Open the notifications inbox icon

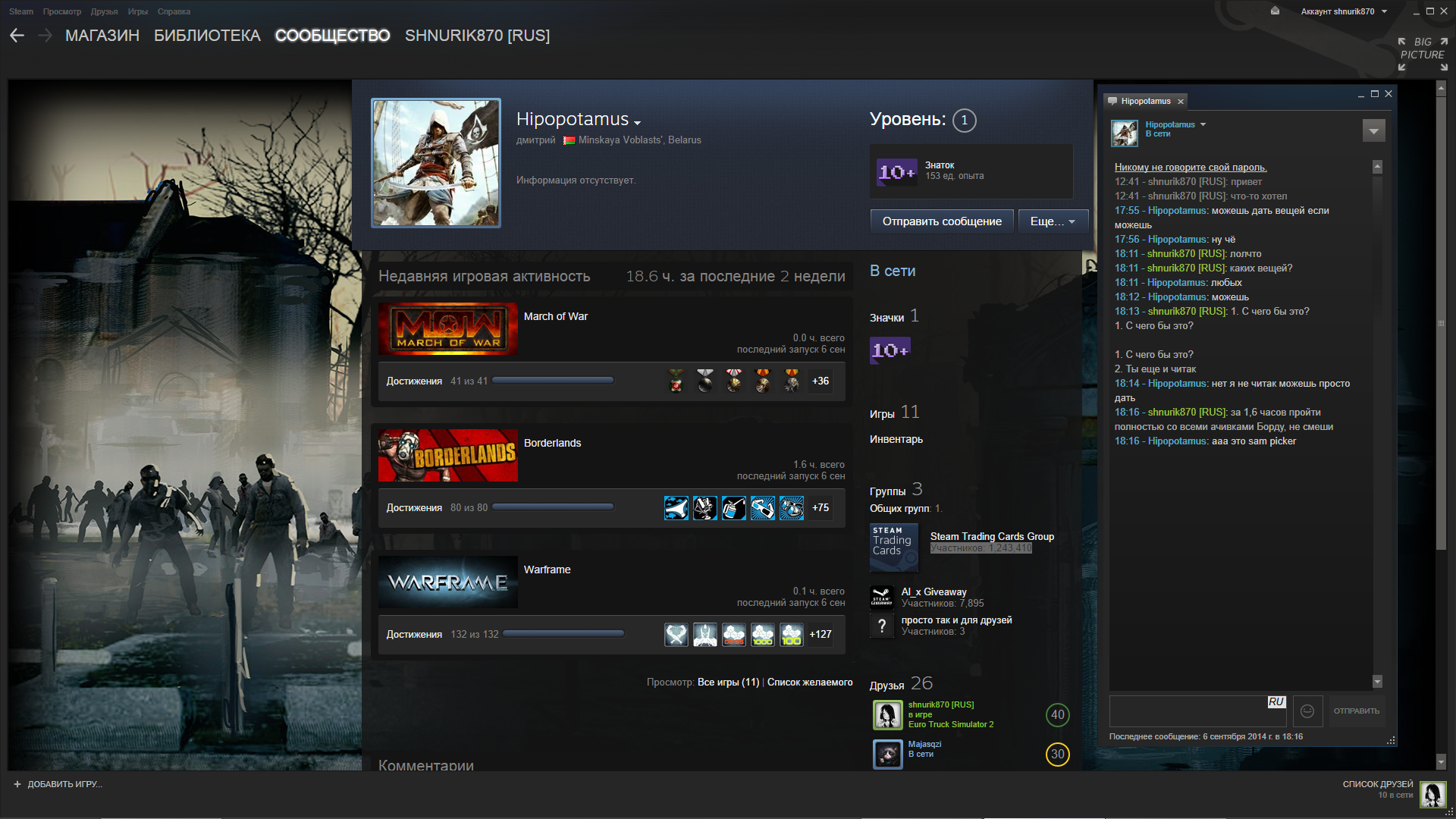[x=1275, y=11]
